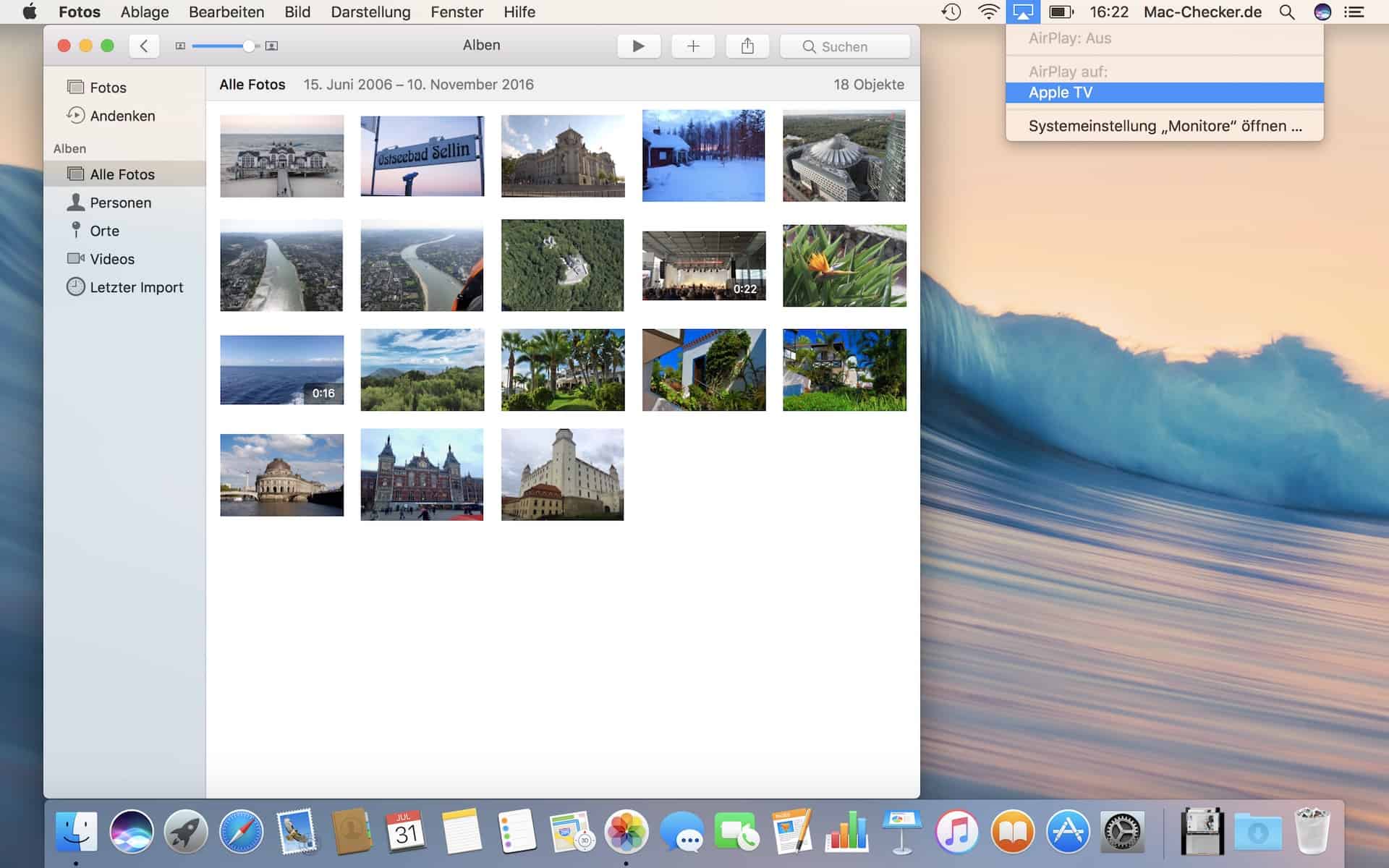Open the share button in Photos toolbar
The height and width of the screenshot is (868, 1389).
point(747,46)
